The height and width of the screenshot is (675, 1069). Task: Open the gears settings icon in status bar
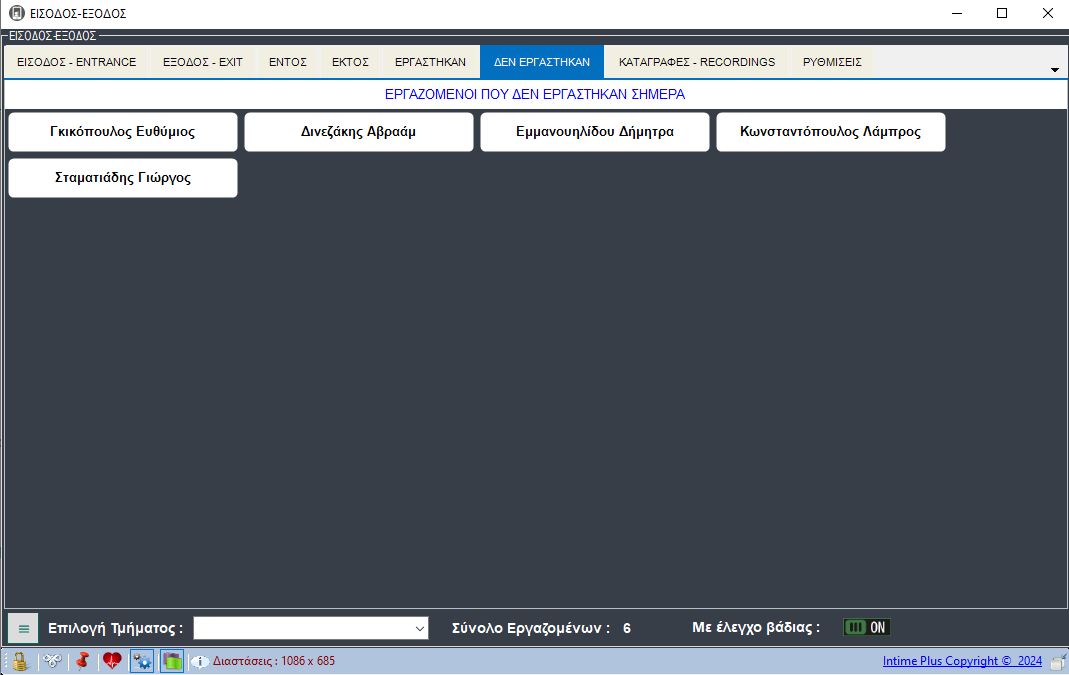coord(142,661)
